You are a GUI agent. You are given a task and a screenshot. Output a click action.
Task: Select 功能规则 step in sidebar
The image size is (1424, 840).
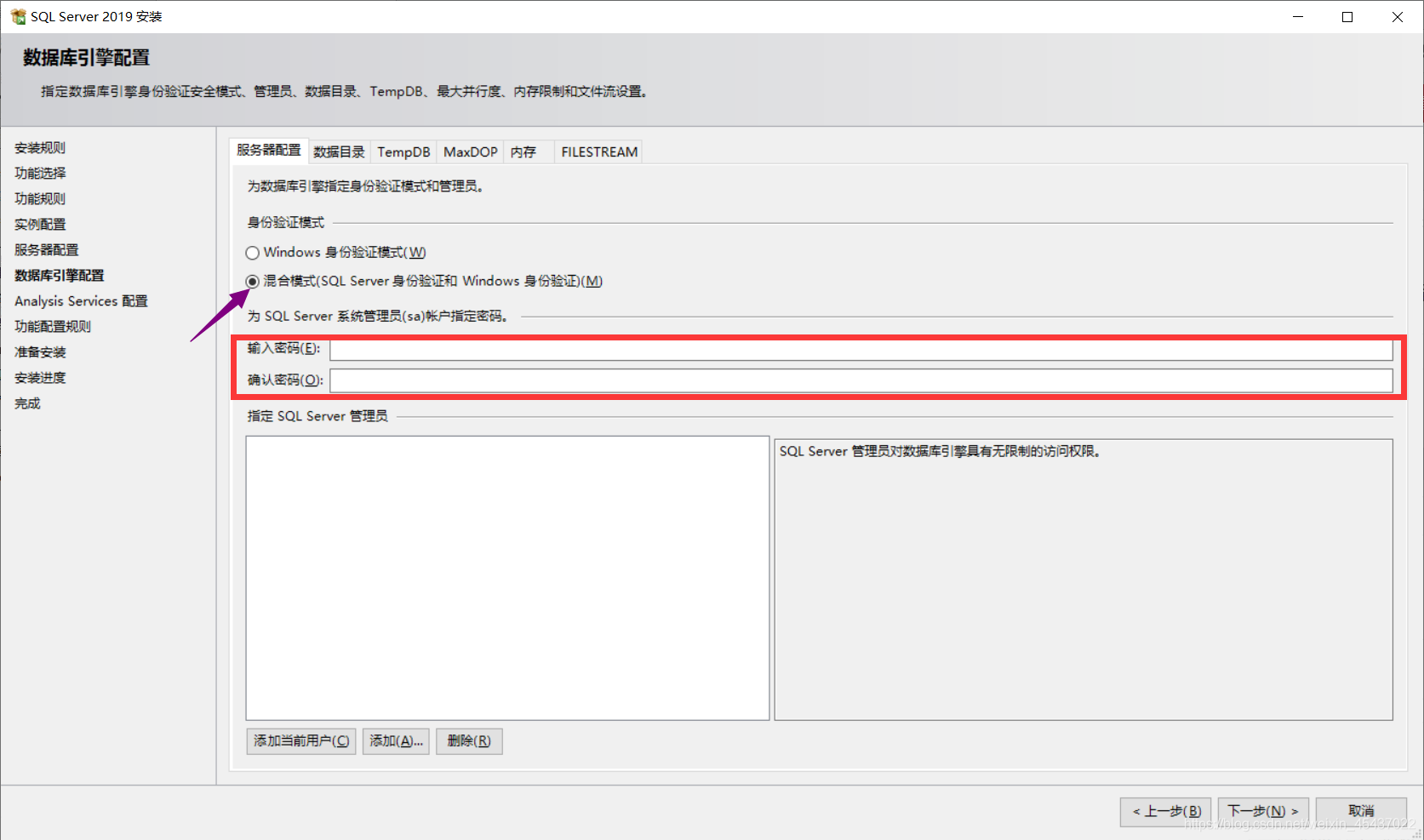[x=40, y=199]
